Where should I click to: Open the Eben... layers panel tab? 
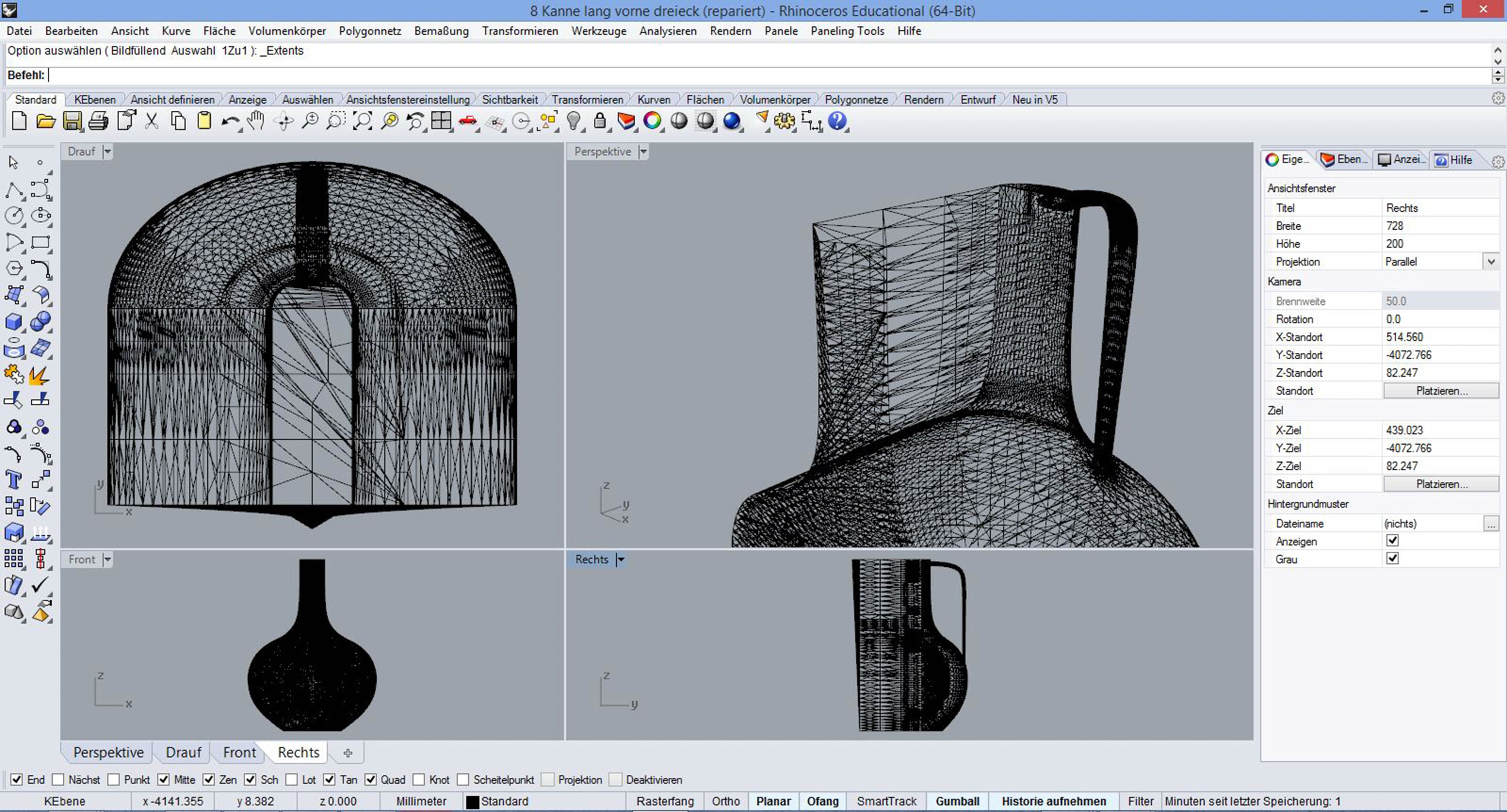(1345, 160)
